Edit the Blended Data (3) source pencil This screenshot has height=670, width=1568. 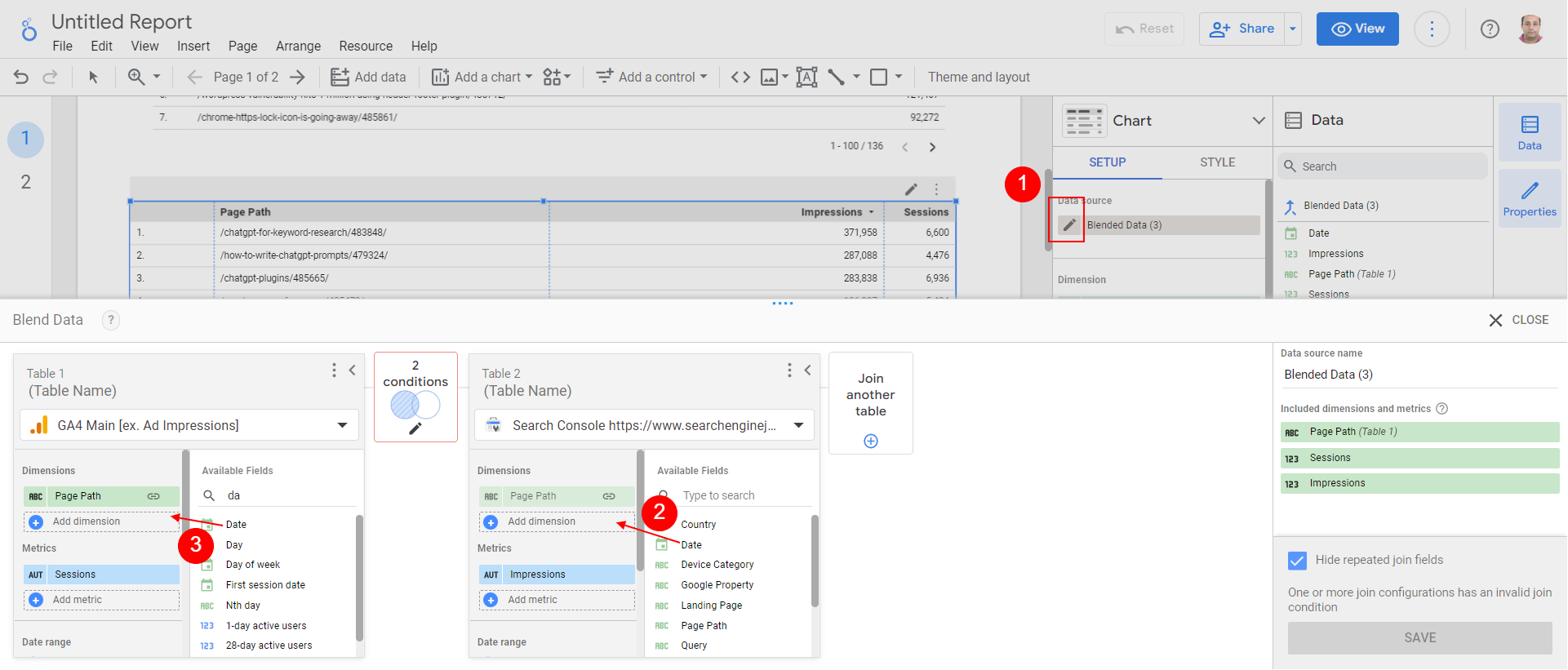[x=1069, y=225]
